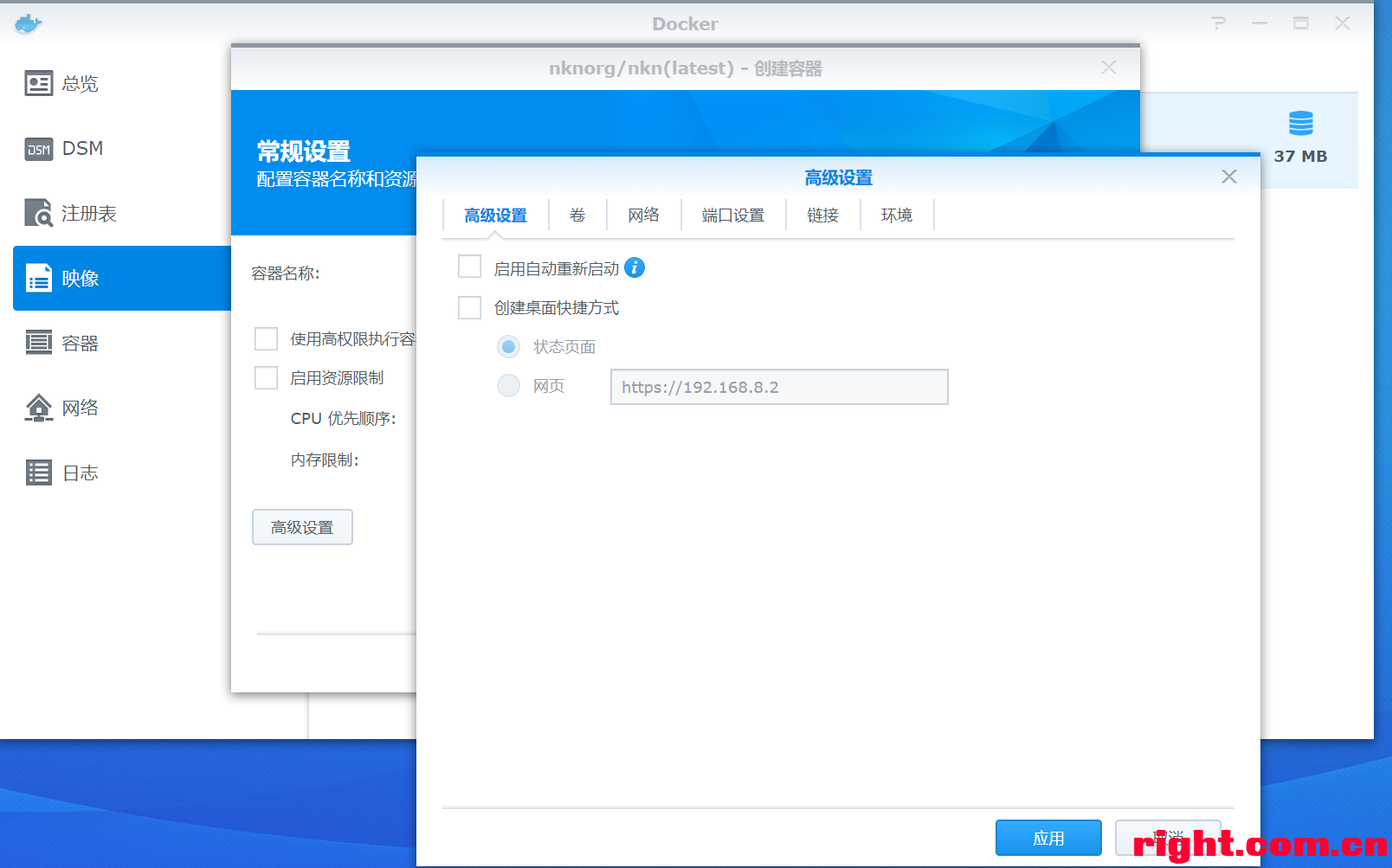Click the https://192.168.8.2 URL field
The height and width of the screenshot is (868, 1392).
tap(779, 387)
